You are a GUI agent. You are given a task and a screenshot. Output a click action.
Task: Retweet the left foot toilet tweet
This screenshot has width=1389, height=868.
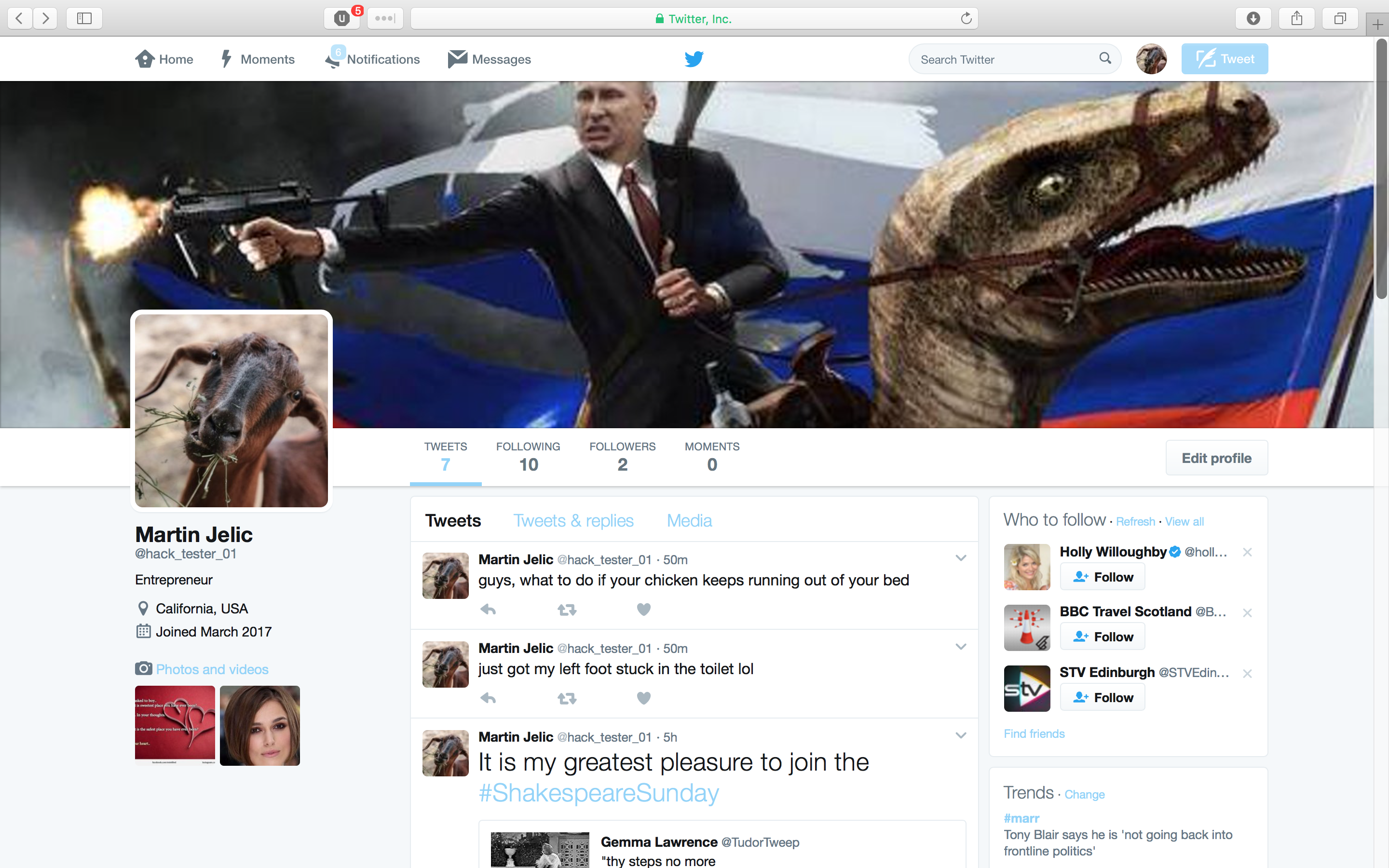(x=567, y=698)
